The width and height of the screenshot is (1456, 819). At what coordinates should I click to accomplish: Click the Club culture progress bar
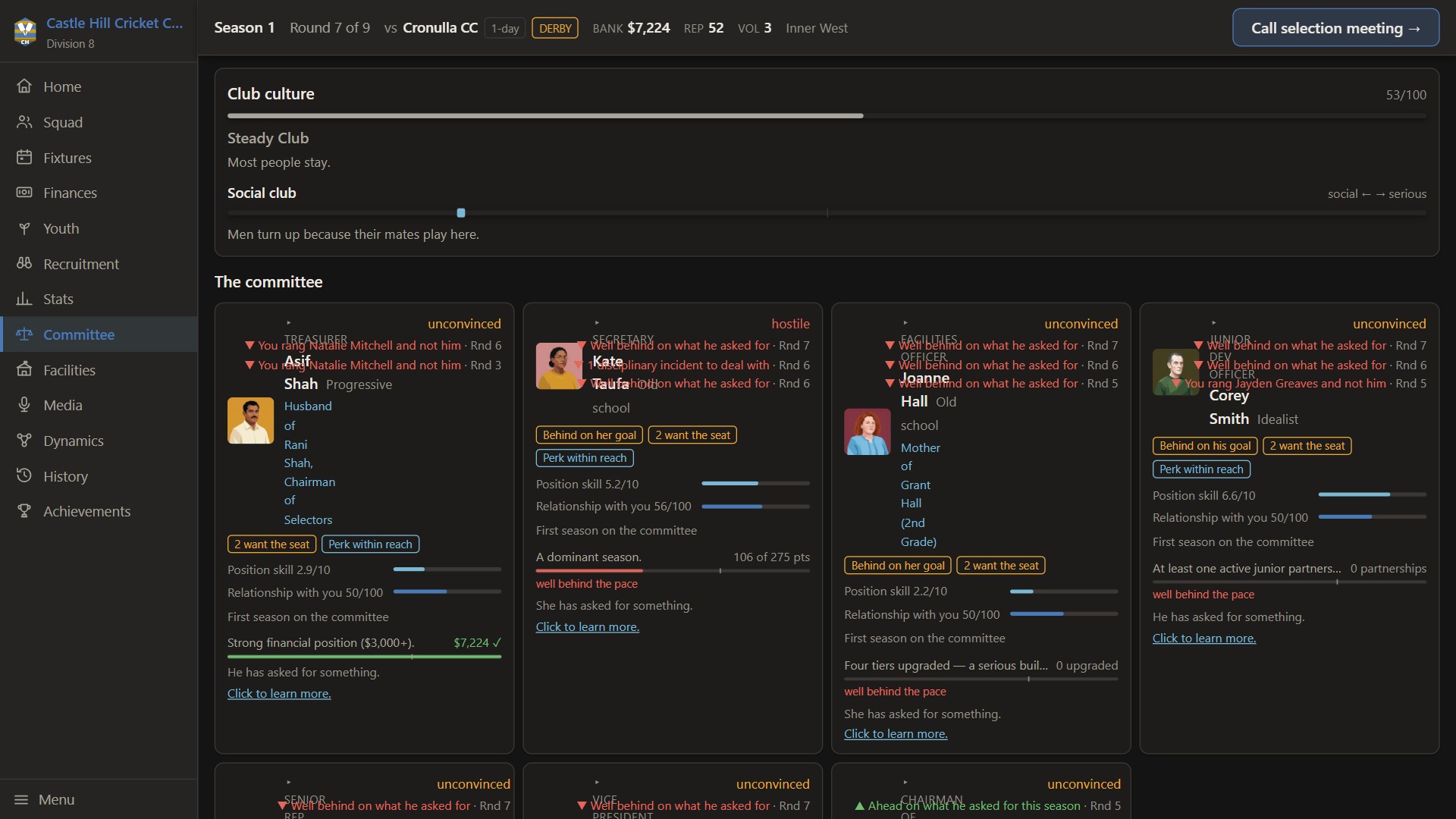pos(827,116)
